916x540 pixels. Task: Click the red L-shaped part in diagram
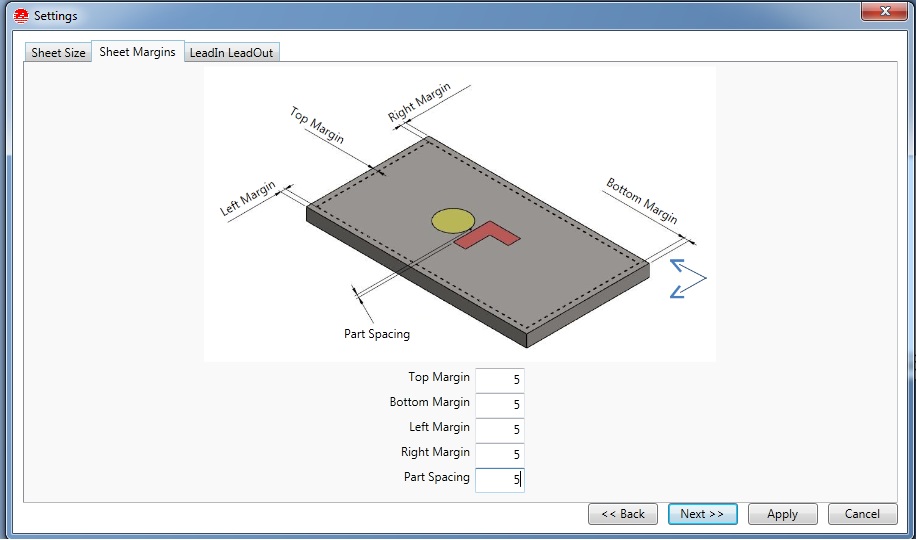point(488,234)
